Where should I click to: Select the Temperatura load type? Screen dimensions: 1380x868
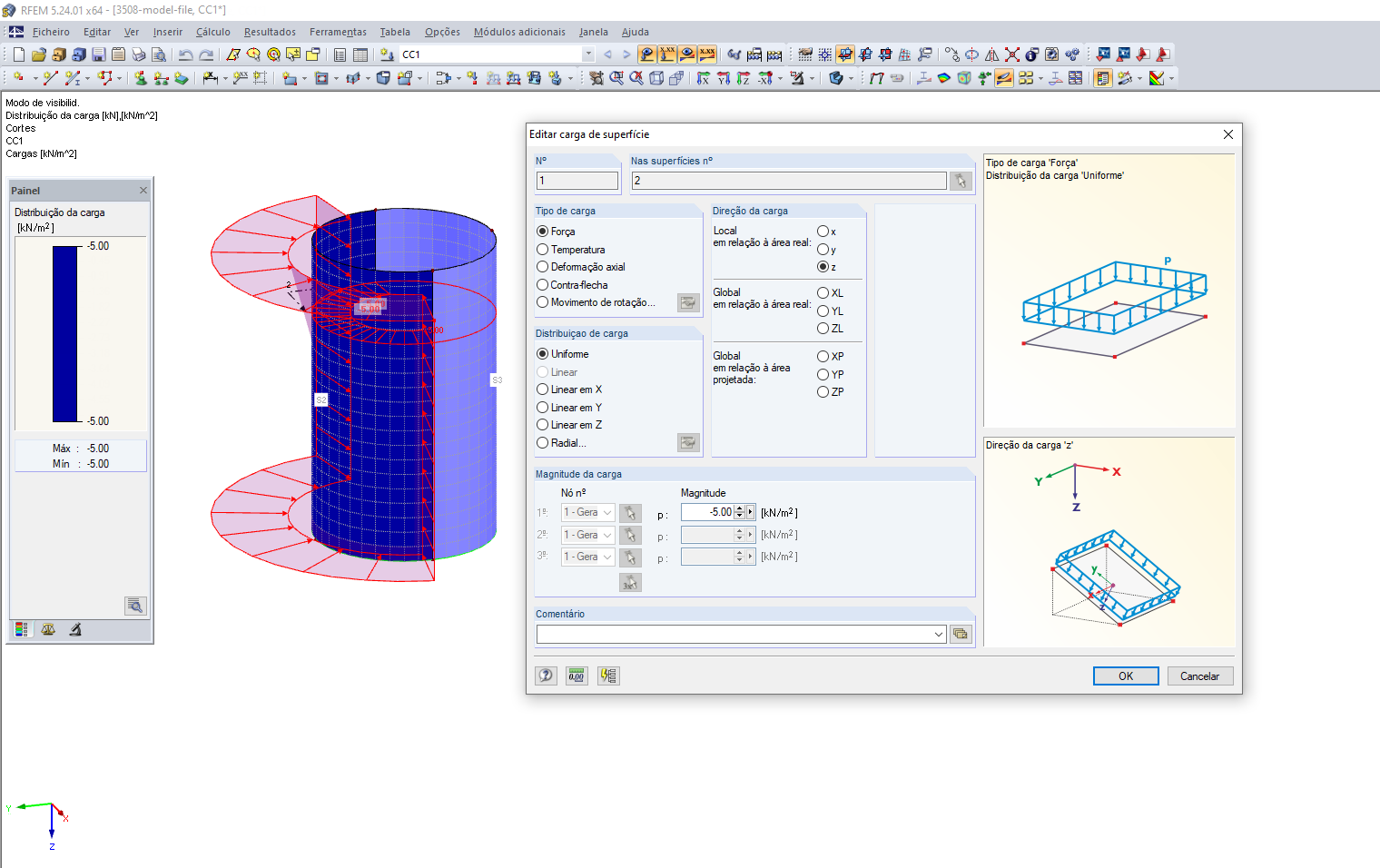(571, 250)
